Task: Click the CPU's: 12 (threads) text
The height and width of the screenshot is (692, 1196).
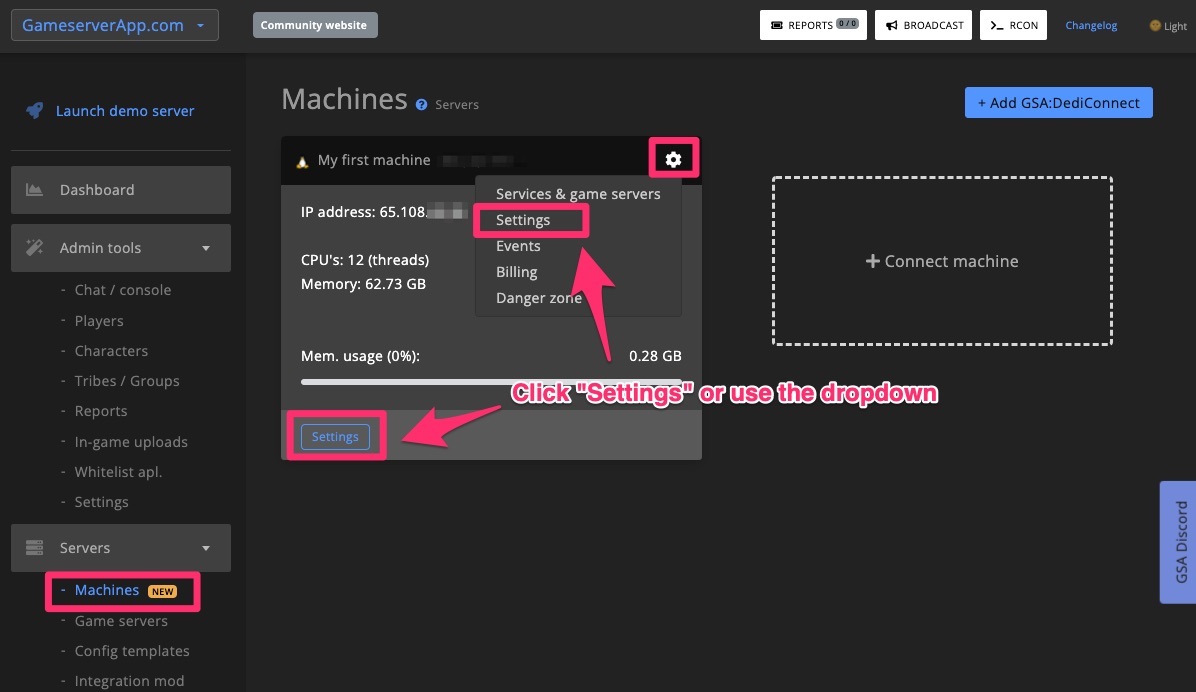Action: point(365,260)
